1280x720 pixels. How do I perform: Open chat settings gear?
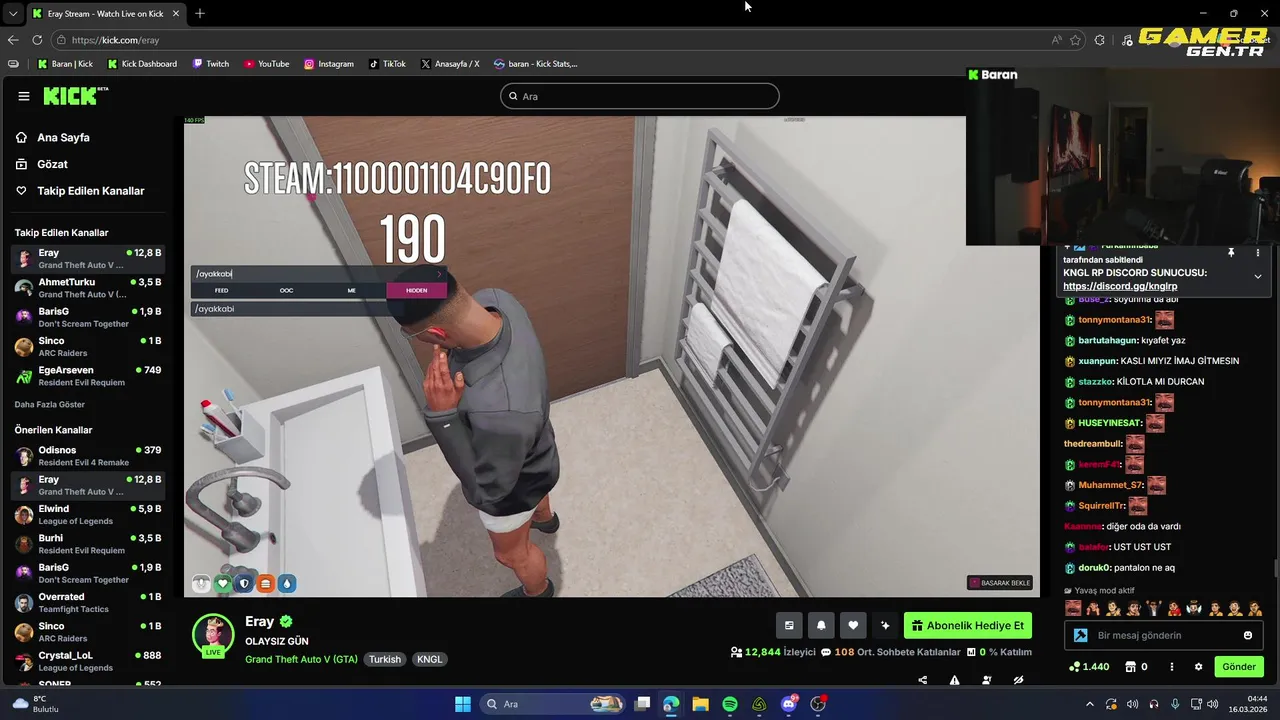(x=1199, y=667)
